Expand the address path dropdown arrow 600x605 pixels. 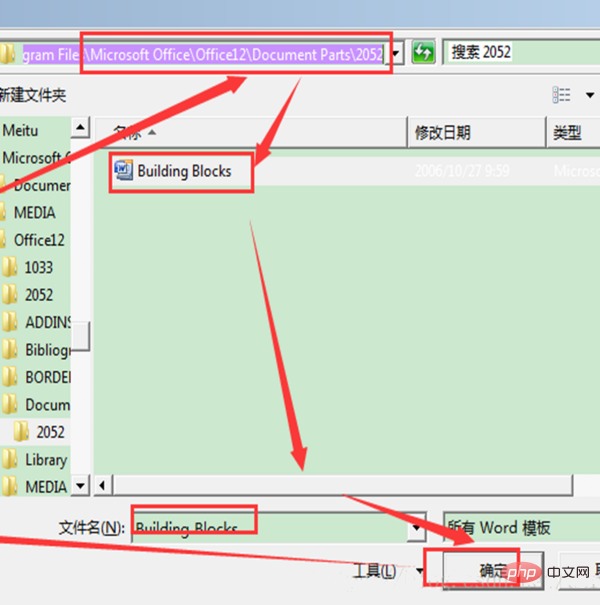point(398,52)
